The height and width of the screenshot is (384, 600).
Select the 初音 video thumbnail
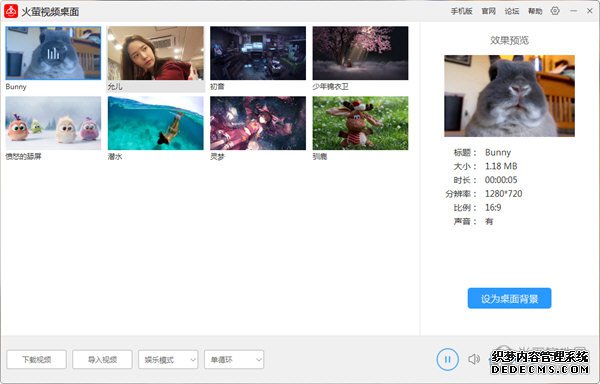pyautogui.click(x=258, y=53)
